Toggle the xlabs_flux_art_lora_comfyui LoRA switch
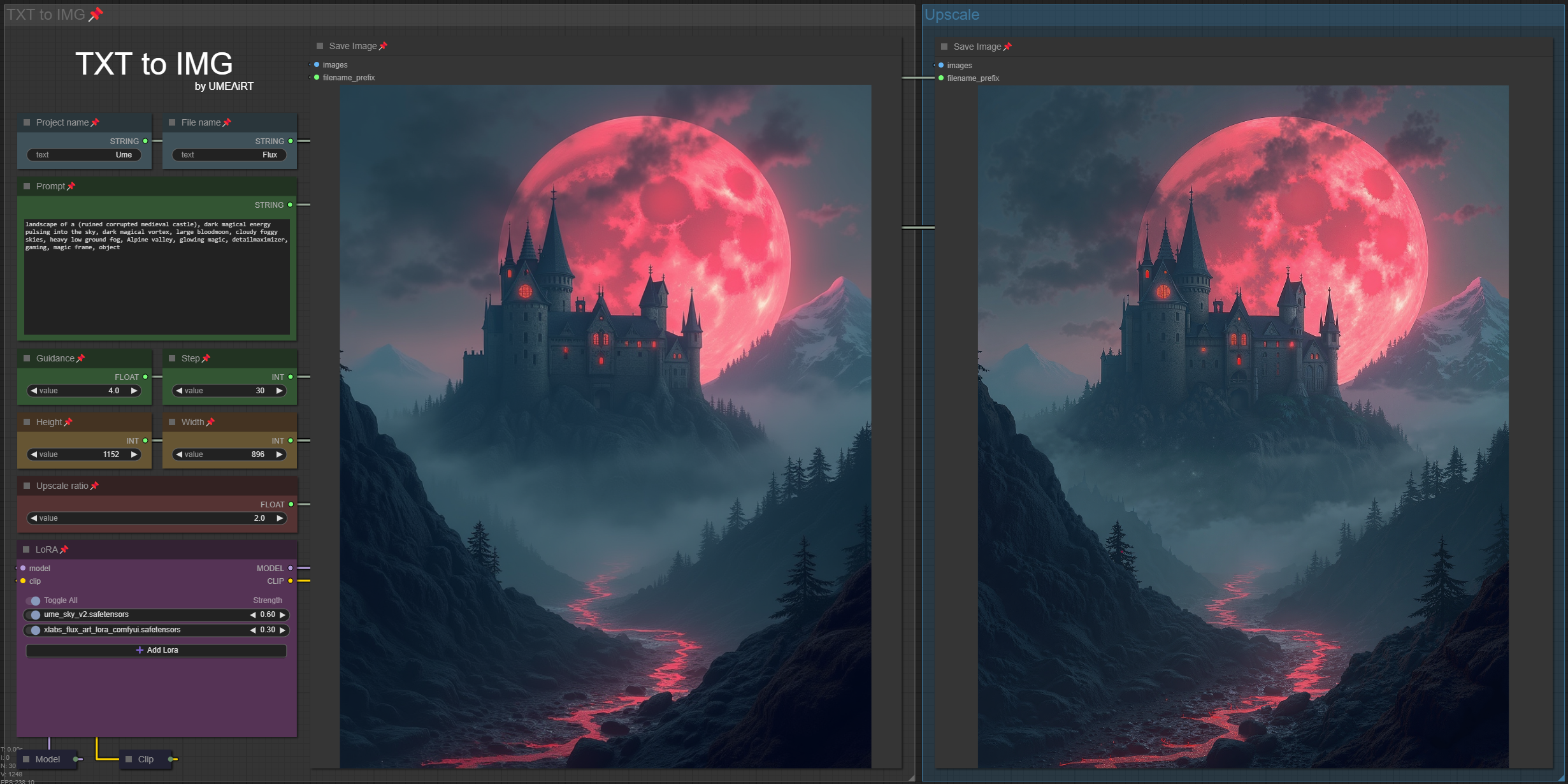This screenshot has height=784, width=1568. pyautogui.click(x=35, y=630)
